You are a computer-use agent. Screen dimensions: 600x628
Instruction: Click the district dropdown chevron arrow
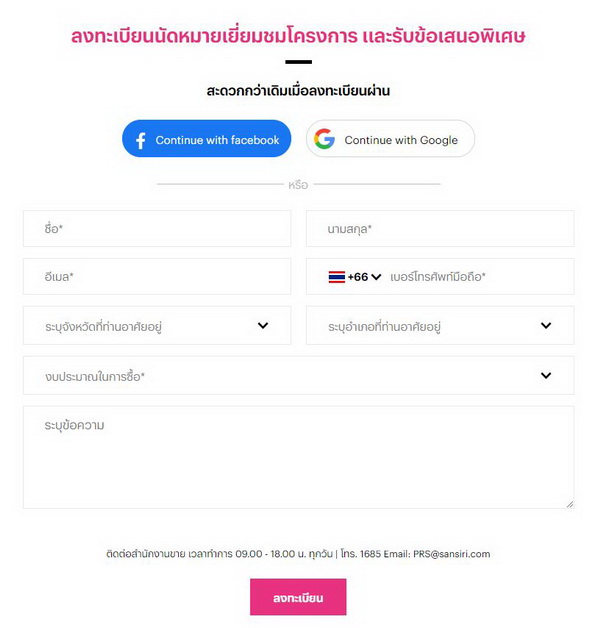[x=546, y=326]
